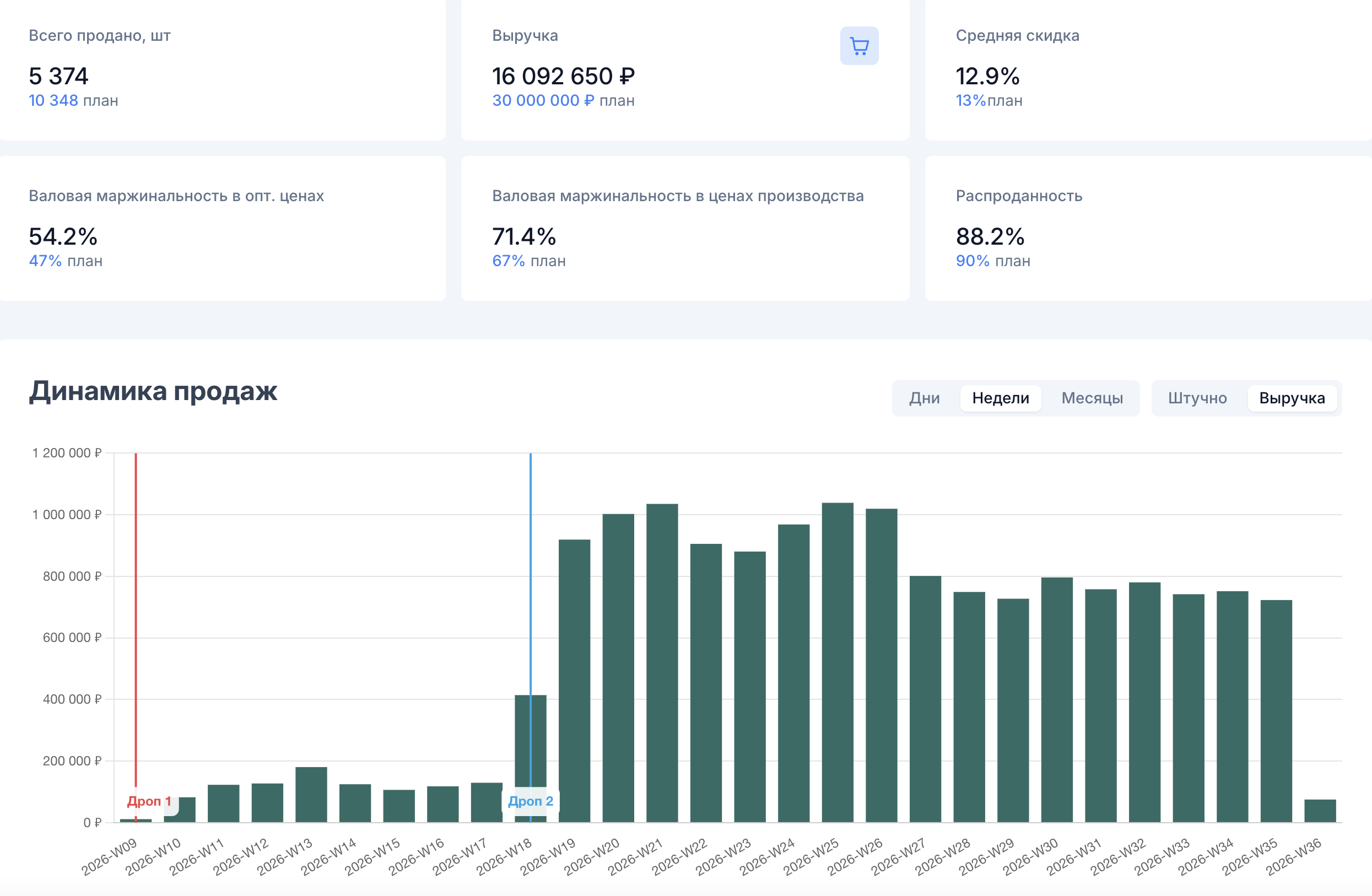Viewport: 1372px width, 896px height.
Task: Select the Выручка chart mode
Action: [x=1292, y=398]
